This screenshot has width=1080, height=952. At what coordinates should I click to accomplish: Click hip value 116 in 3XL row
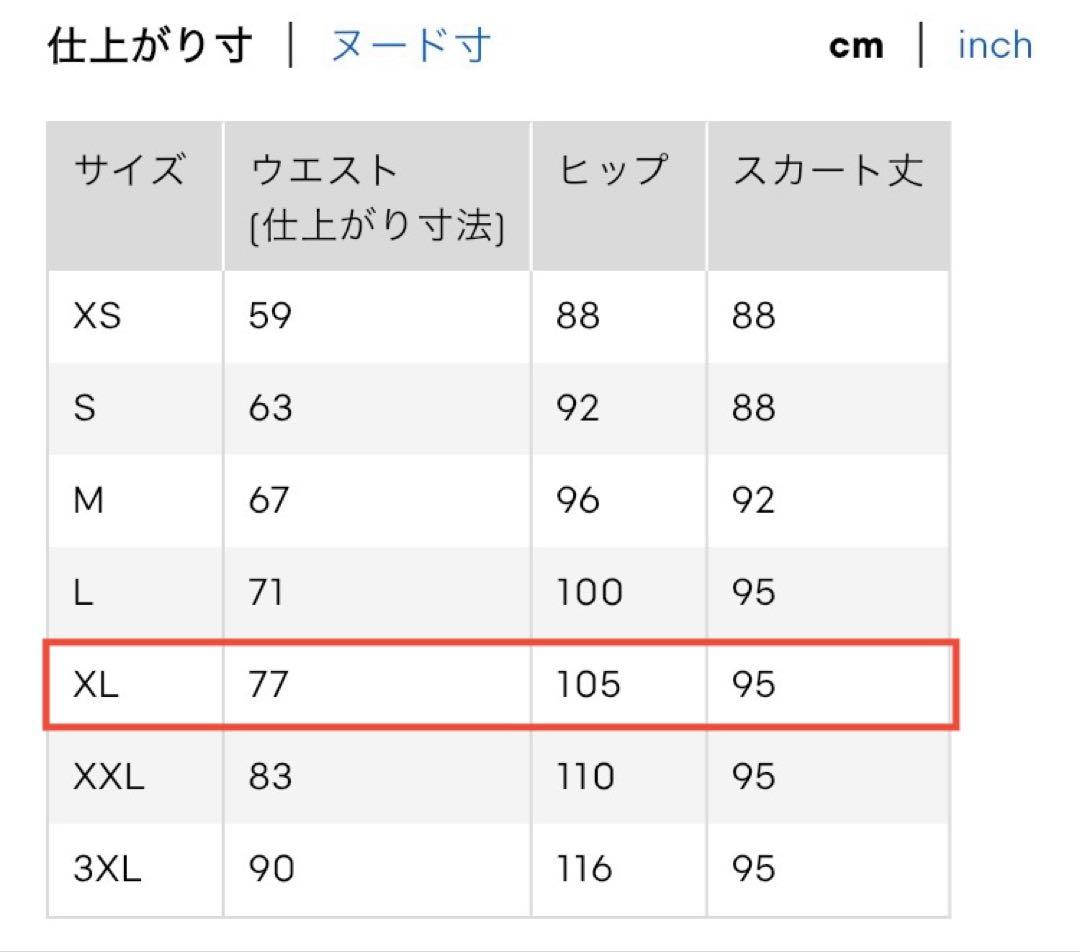(584, 869)
